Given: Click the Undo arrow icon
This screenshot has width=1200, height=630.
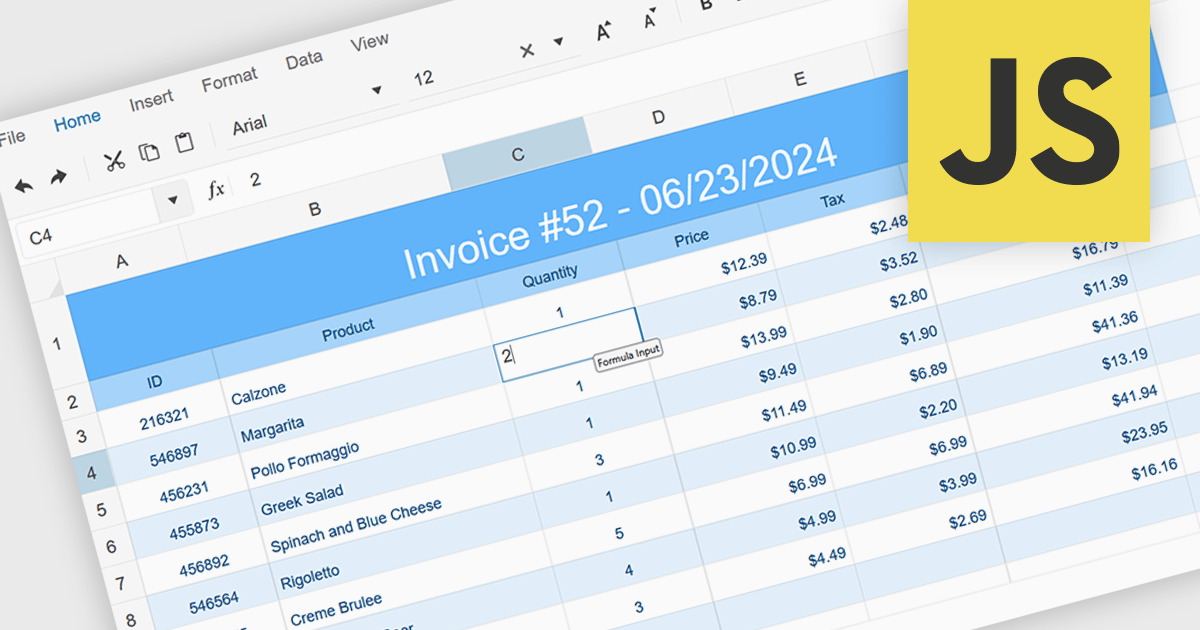Looking at the screenshot, I should (24, 185).
